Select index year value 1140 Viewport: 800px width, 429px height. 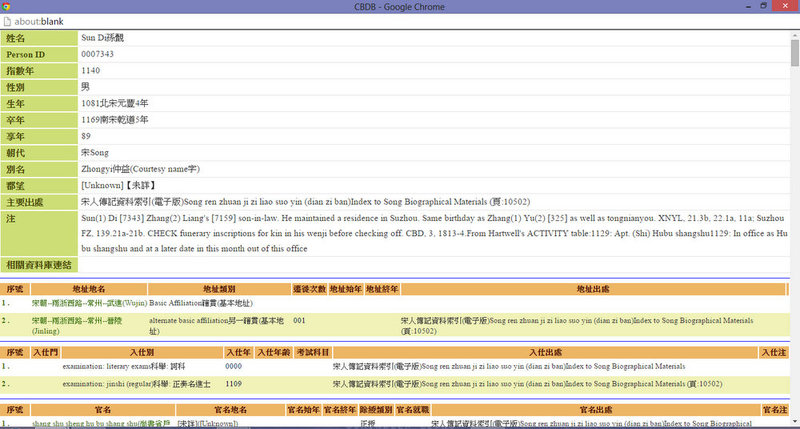(91, 70)
